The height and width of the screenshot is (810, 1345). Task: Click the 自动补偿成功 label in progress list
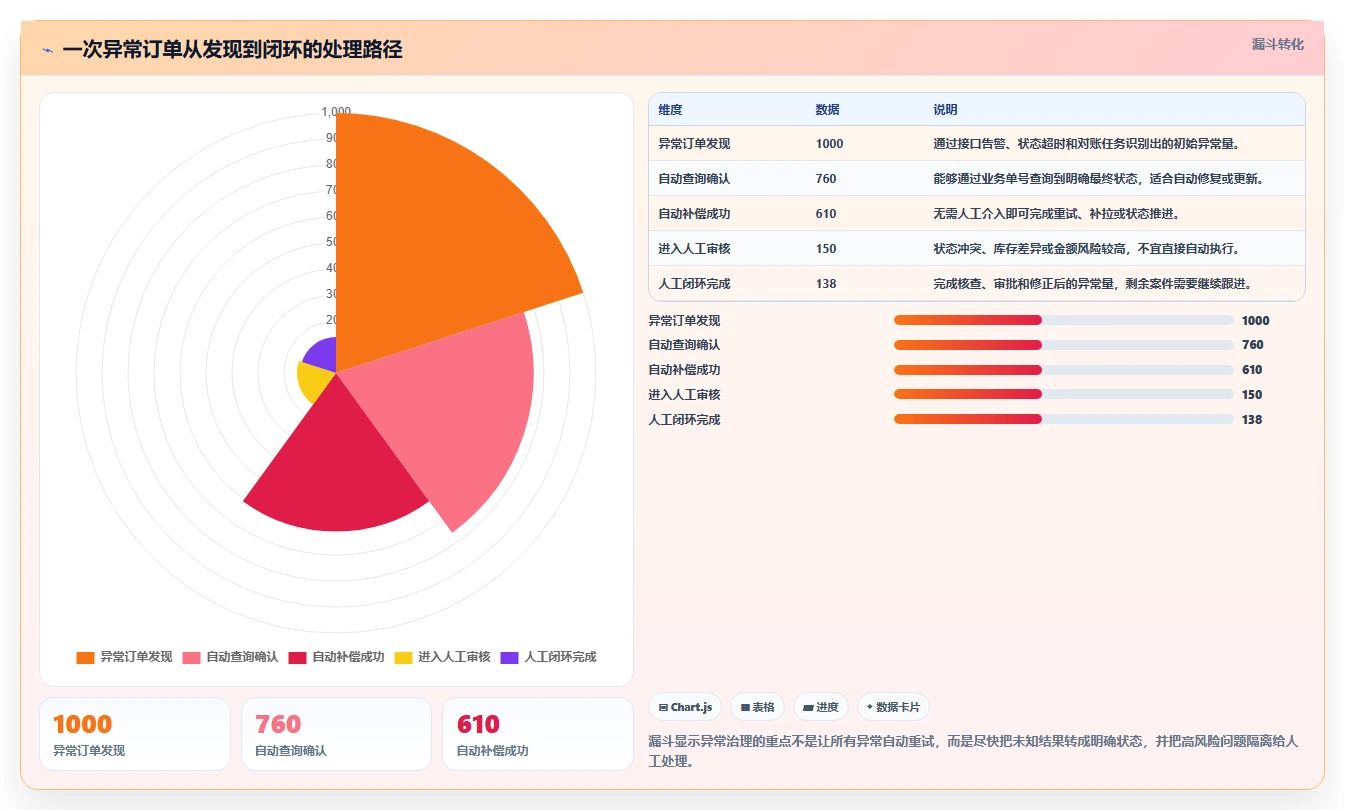point(684,370)
